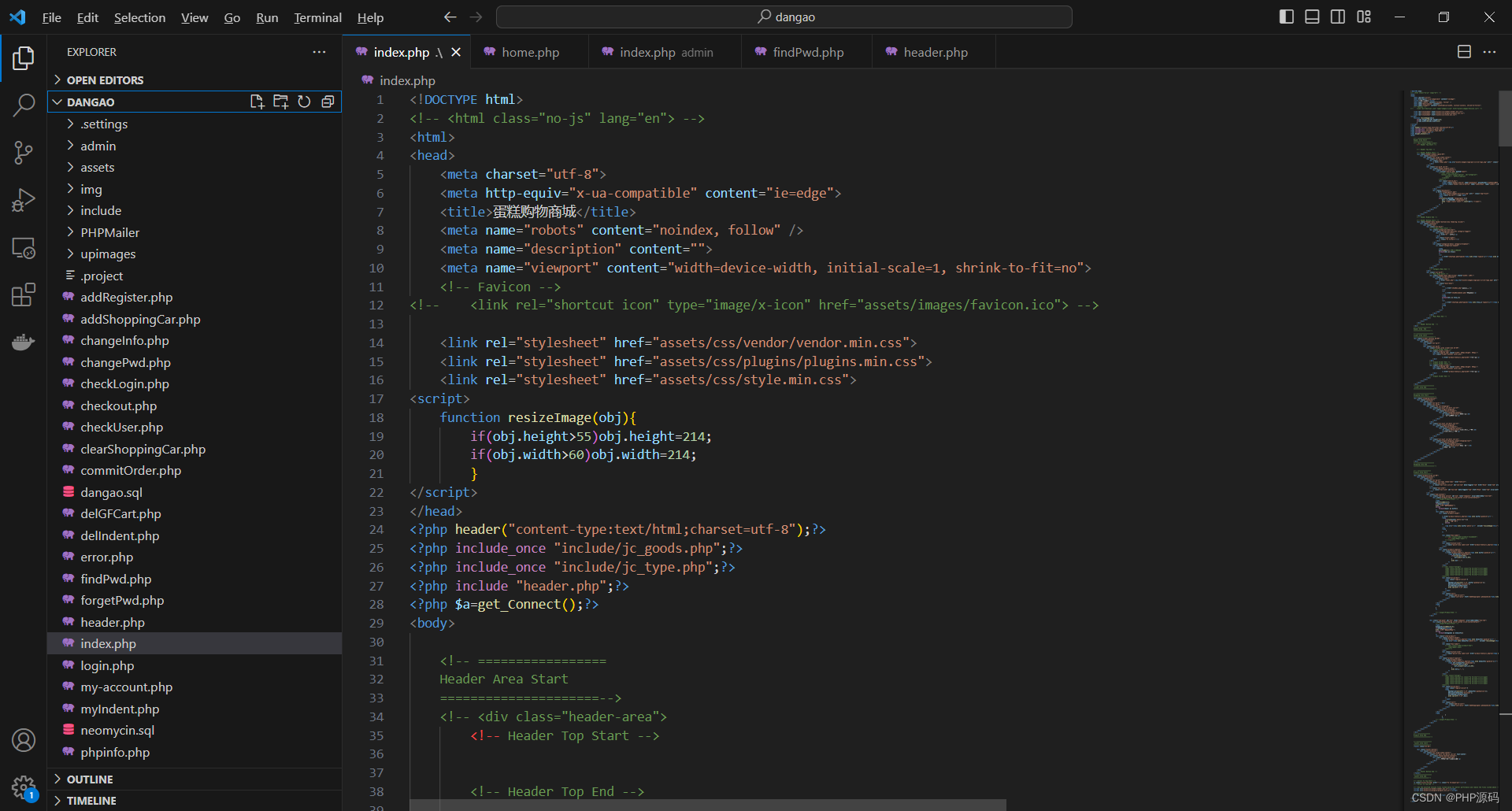Click New Folder icon in DANGAO header
The image size is (1512, 811).
point(280,102)
